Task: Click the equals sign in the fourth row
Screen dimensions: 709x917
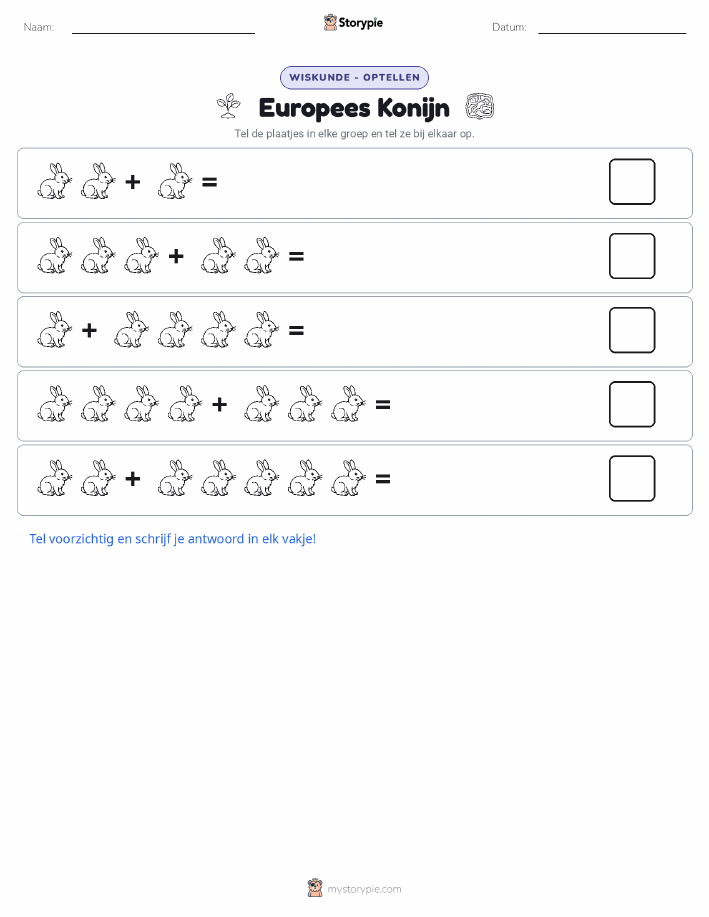Action: pyautogui.click(x=383, y=404)
